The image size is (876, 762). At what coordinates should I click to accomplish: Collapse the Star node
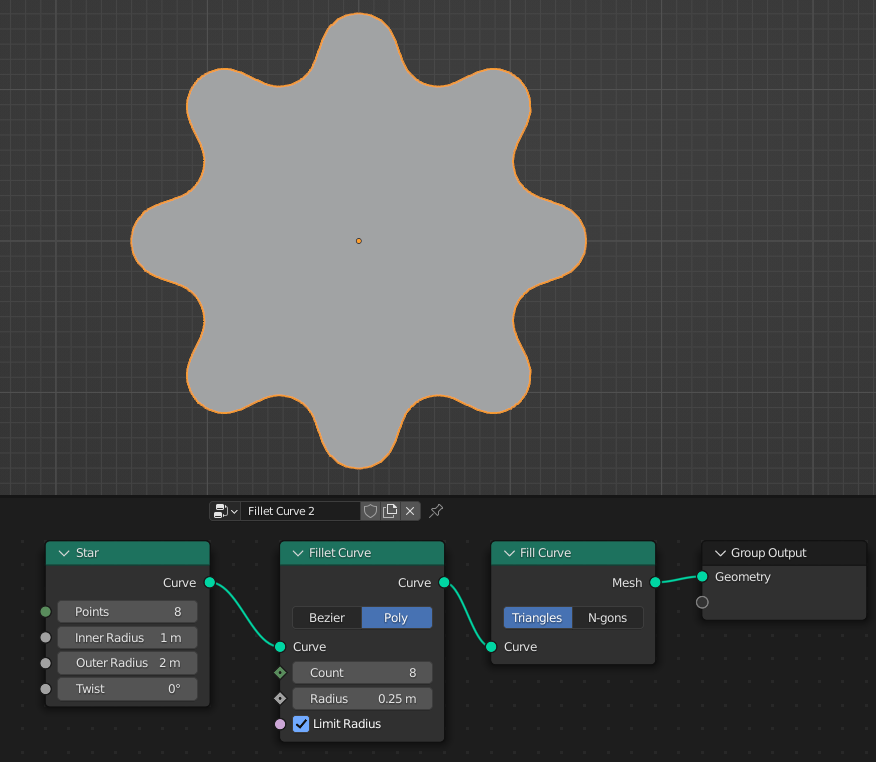pos(62,552)
